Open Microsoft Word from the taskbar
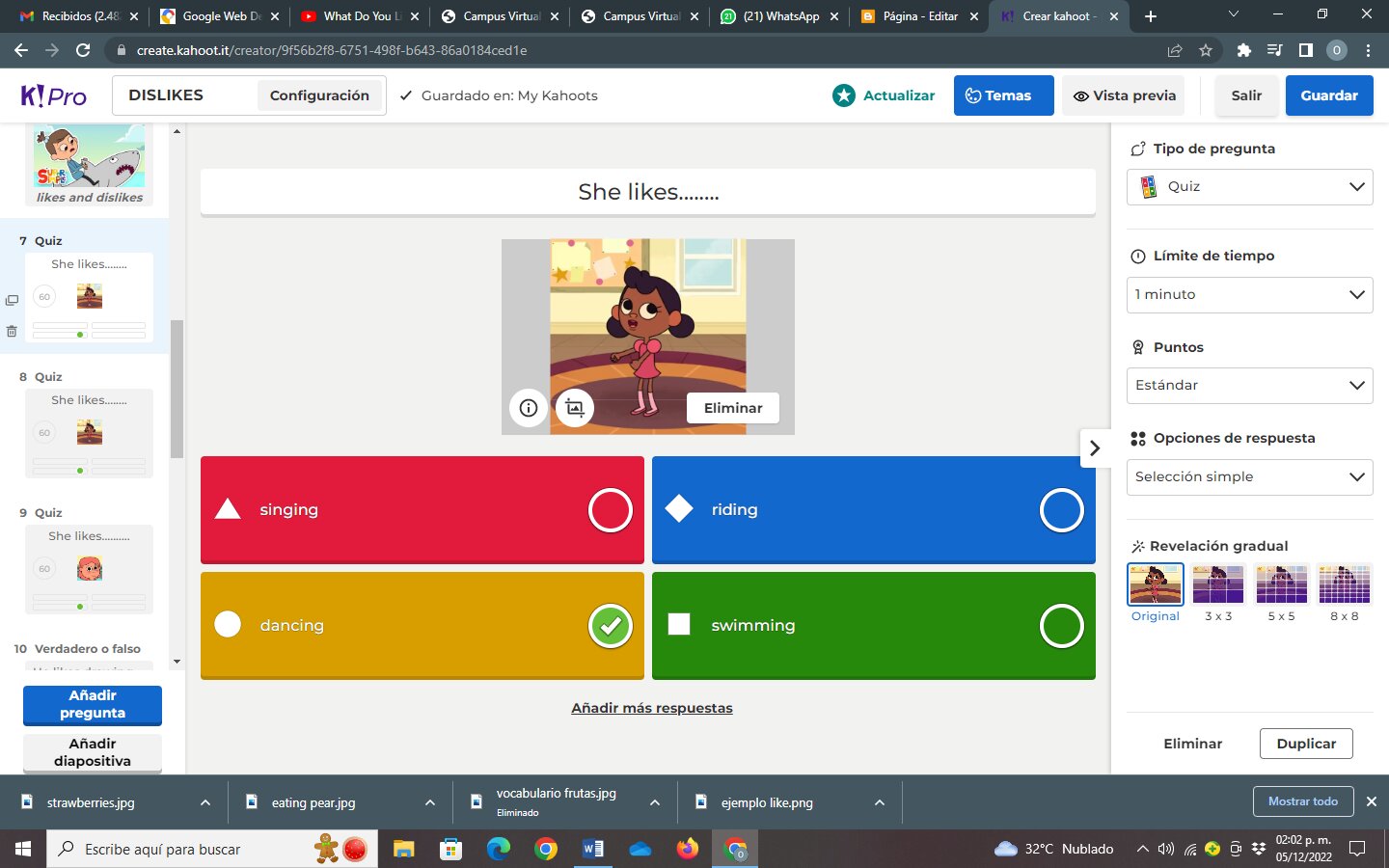 (593, 849)
